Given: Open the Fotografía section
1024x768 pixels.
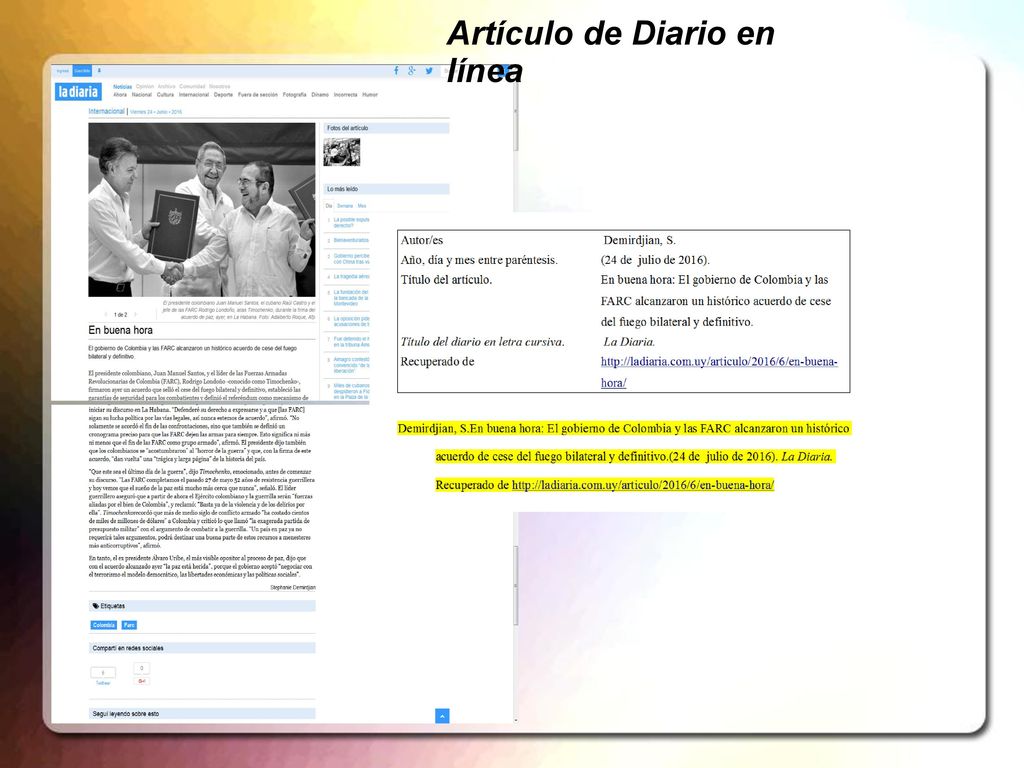Looking at the screenshot, I should (295, 95).
